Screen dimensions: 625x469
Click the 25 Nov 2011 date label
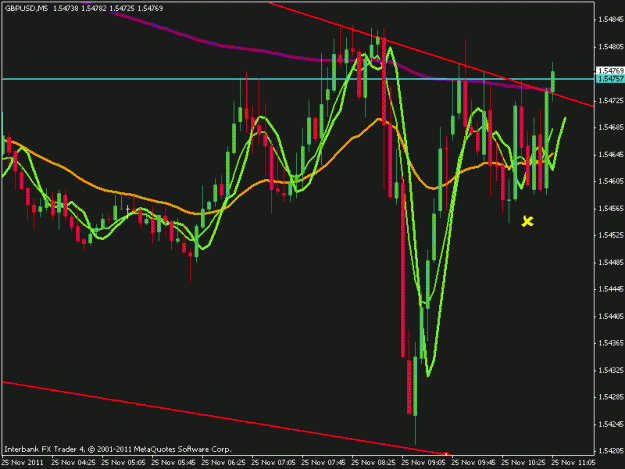point(23,463)
